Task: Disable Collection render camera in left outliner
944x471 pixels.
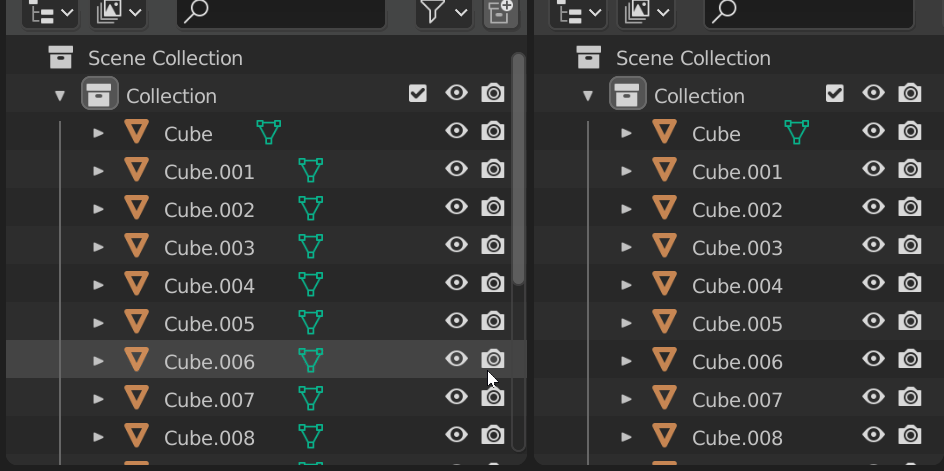Action: coord(492,93)
